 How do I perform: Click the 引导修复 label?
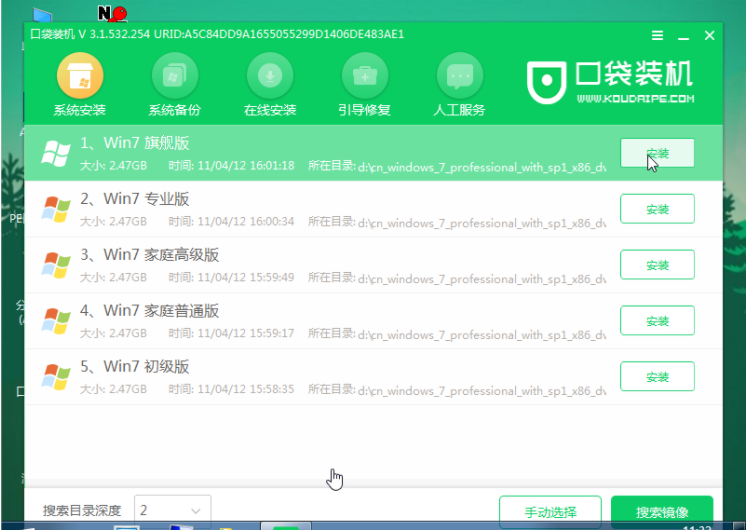pyautogui.click(x=364, y=110)
